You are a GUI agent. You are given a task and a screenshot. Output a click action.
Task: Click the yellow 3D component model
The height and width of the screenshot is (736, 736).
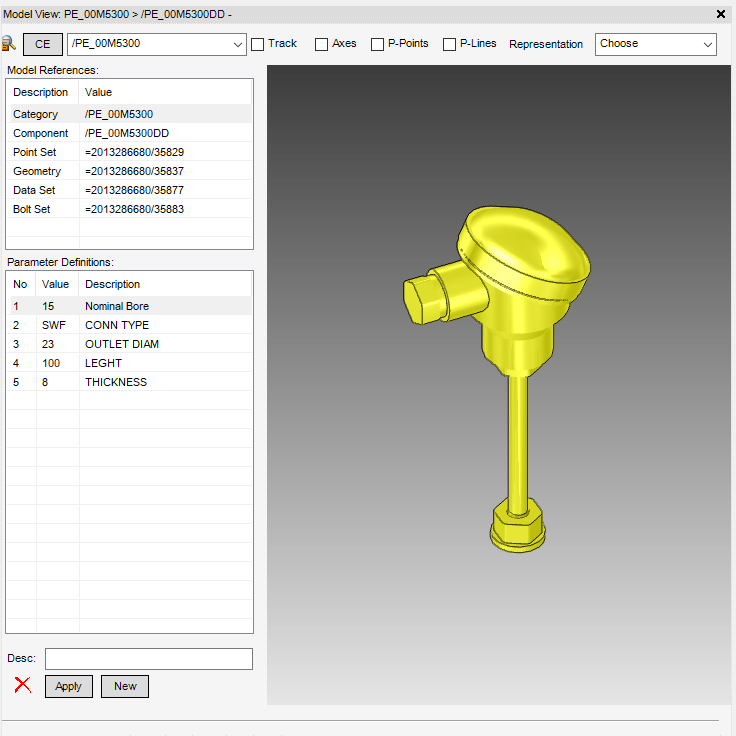[x=510, y=300]
